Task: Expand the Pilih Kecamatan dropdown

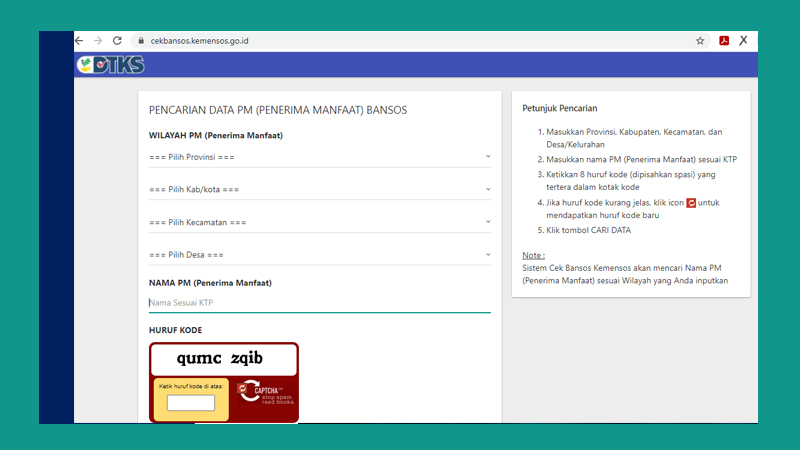Action: [x=320, y=222]
